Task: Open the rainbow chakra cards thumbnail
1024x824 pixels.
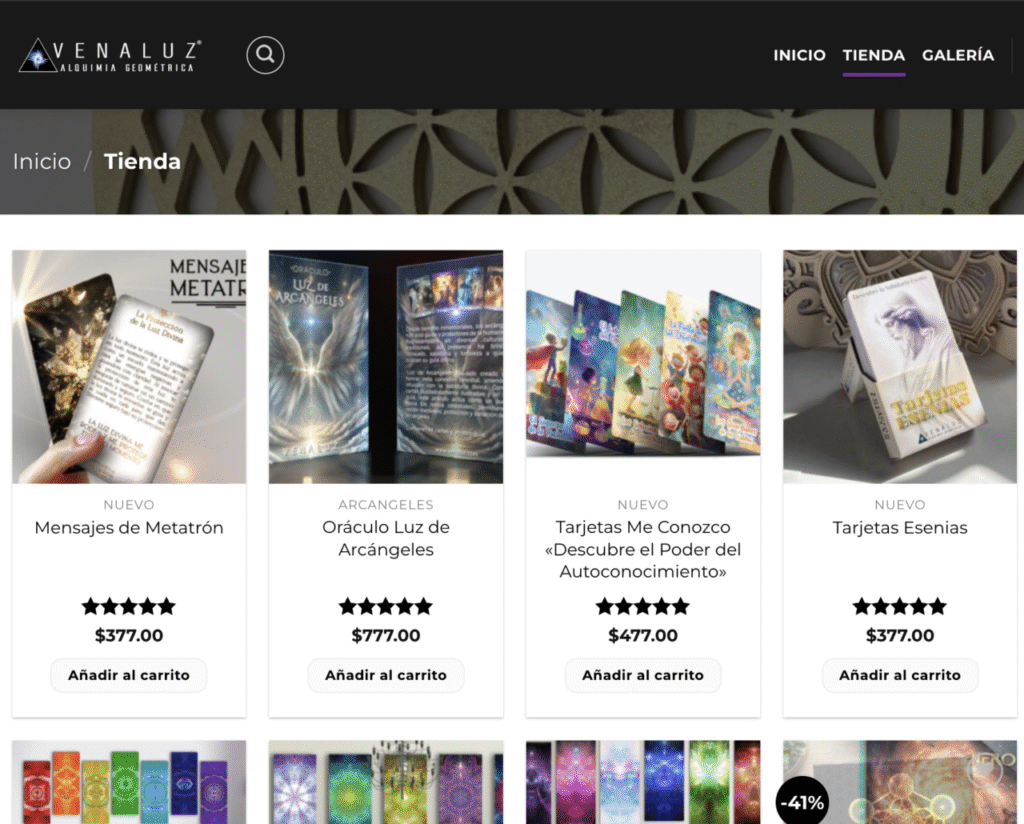Action: point(129,782)
